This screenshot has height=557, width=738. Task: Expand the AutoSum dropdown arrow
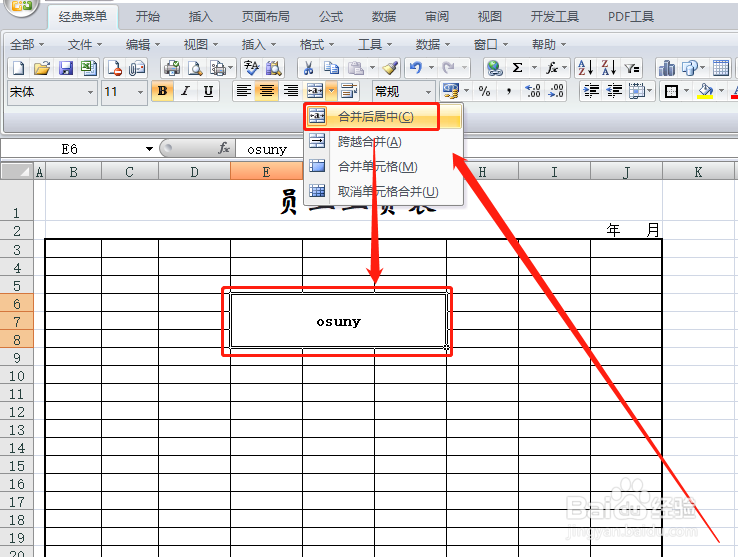coord(534,68)
